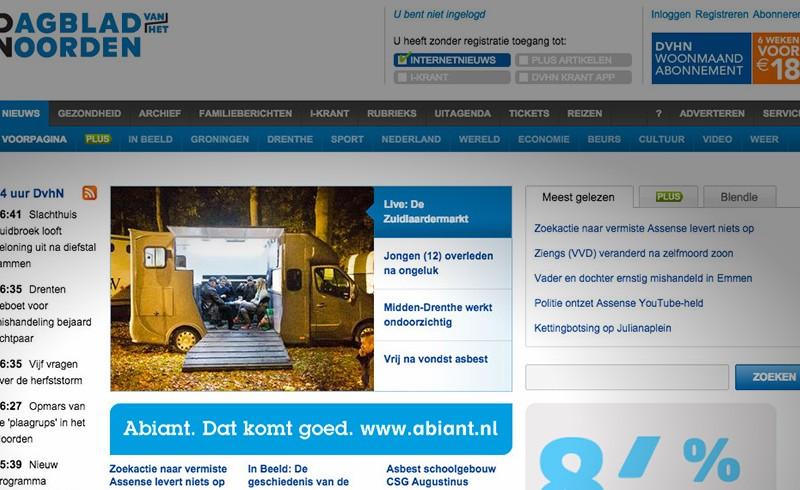Select 'Midden-Drenthe werkt ondoorzichtig' headline
Image resolution: width=800 pixels, height=490 pixels.
442,315
